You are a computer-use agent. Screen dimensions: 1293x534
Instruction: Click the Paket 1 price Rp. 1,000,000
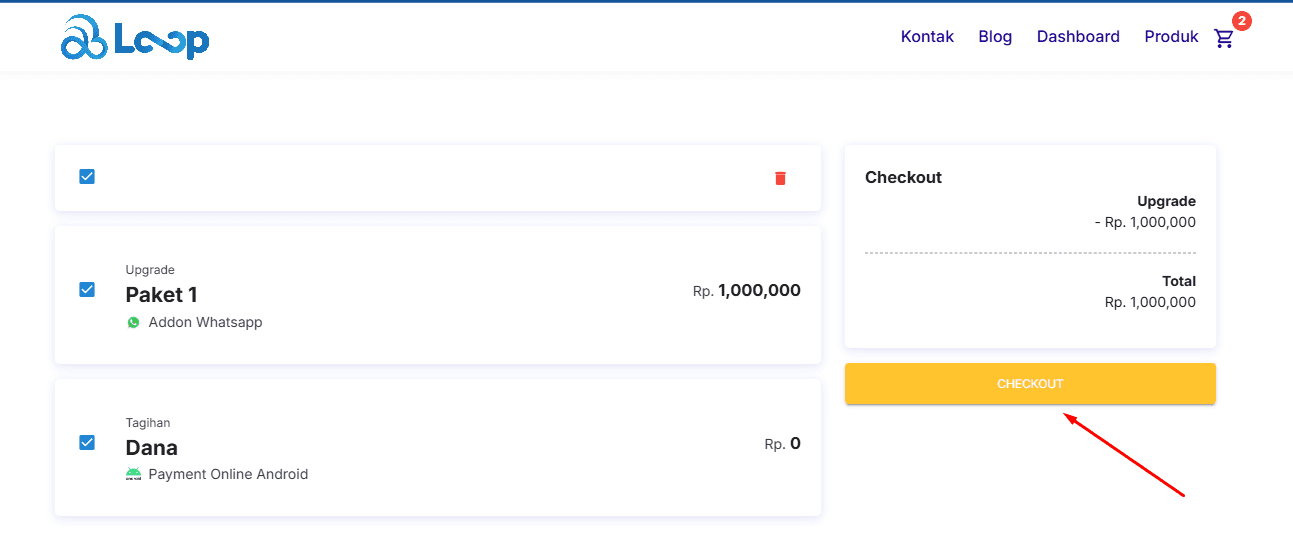click(747, 291)
